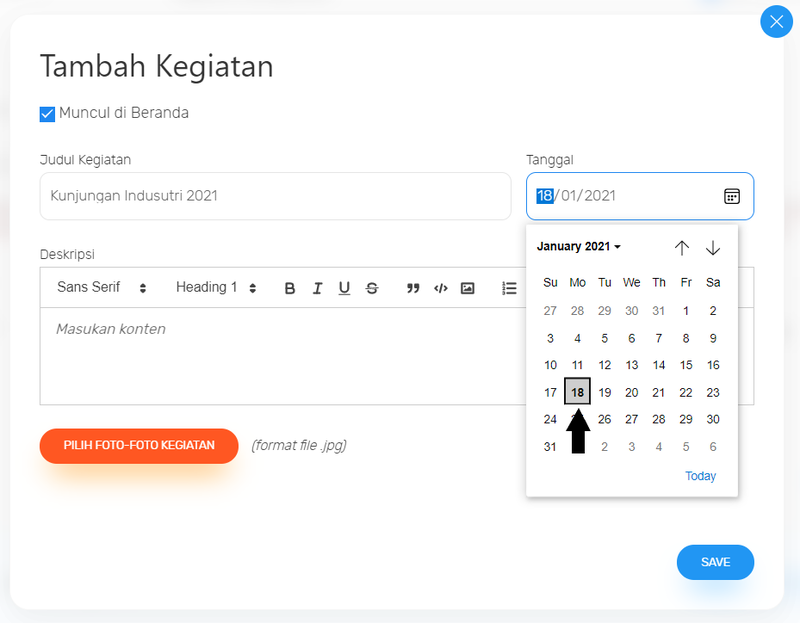The height and width of the screenshot is (623, 800).
Task: Create an ordered list
Action: tap(509, 288)
